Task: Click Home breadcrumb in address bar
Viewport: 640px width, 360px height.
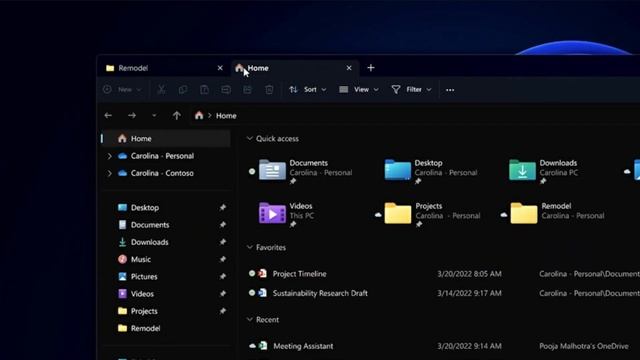Action: tap(226, 116)
